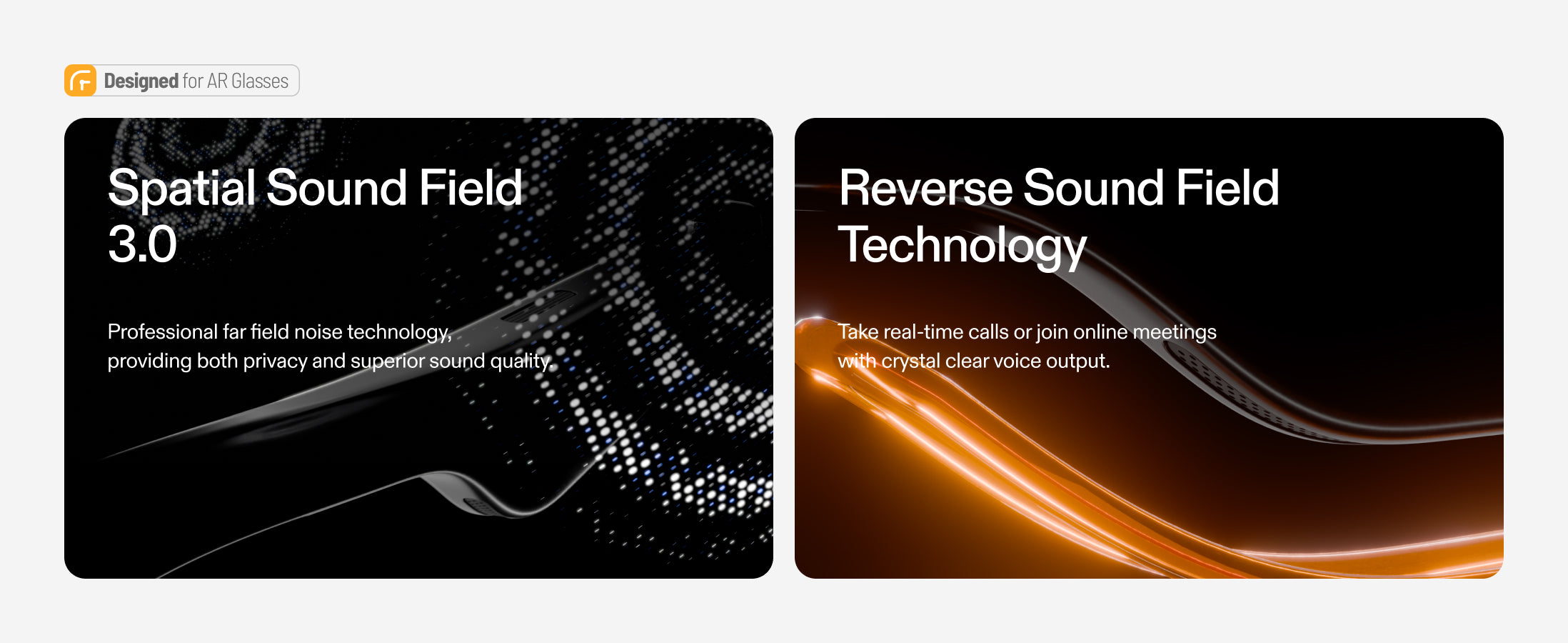Viewport: 1568px width, 643px height.
Task: Click the 'Designed for AR Glasses' badge text
Action: [196, 81]
